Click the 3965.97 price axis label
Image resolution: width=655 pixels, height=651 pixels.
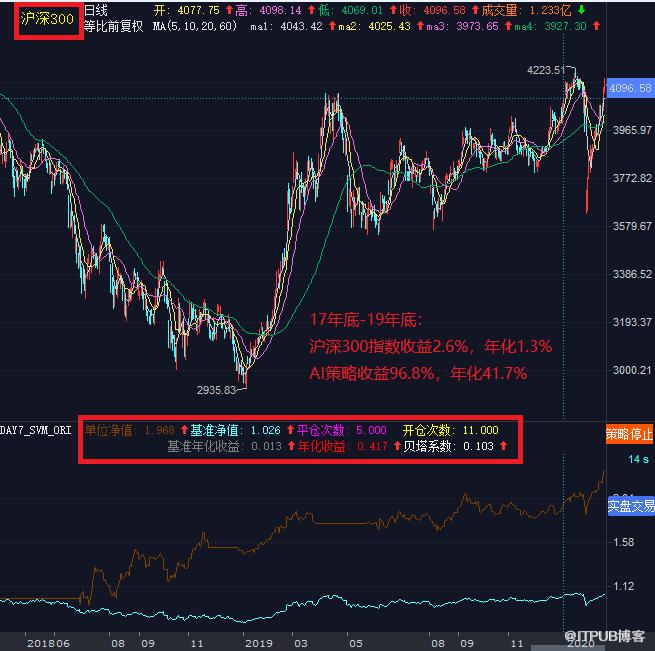[x=632, y=130]
